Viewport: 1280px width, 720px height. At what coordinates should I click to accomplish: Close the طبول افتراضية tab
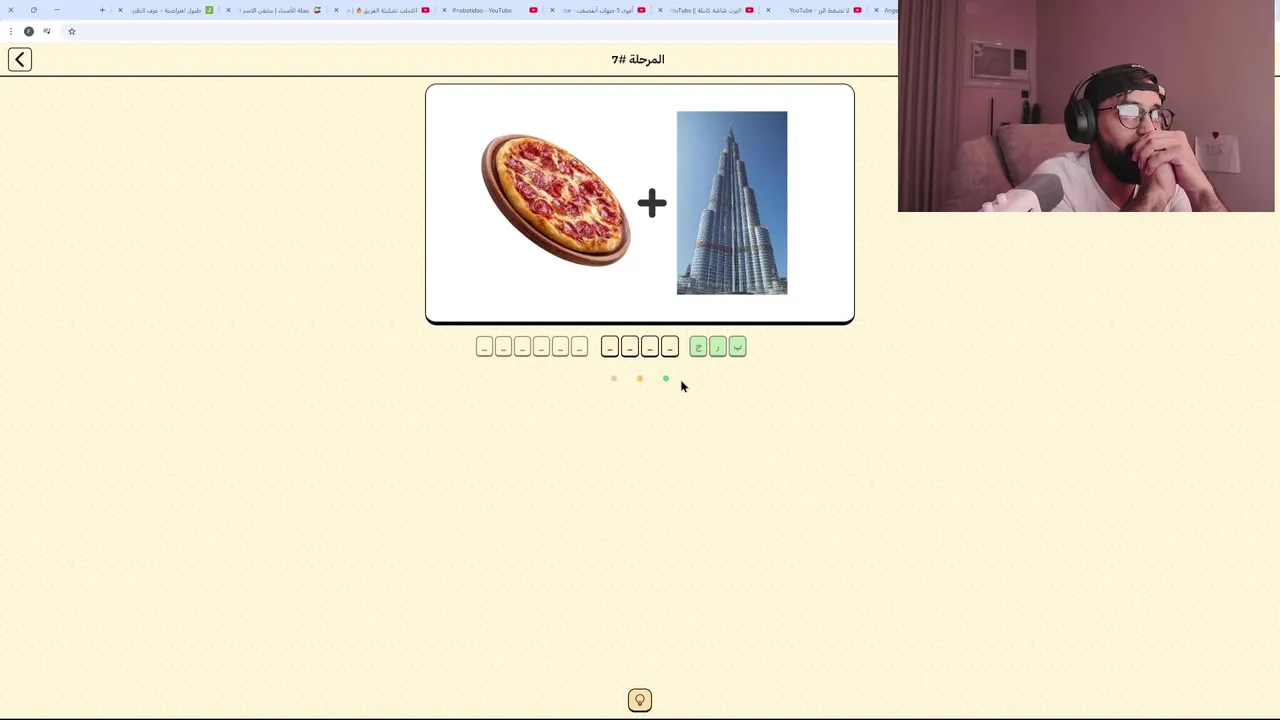click(120, 10)
